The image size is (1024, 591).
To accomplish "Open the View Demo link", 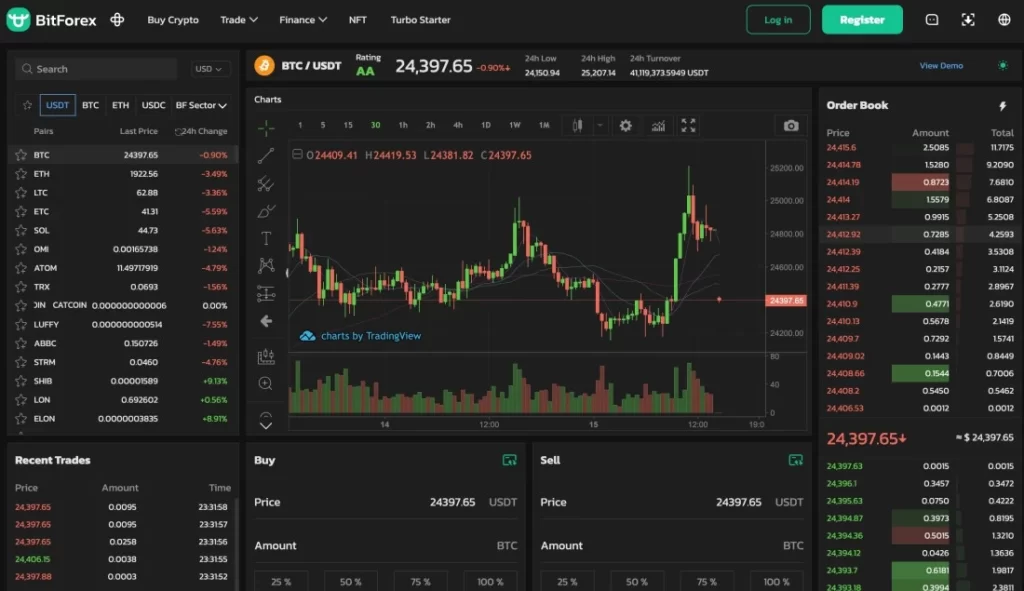I will point(941,66).
